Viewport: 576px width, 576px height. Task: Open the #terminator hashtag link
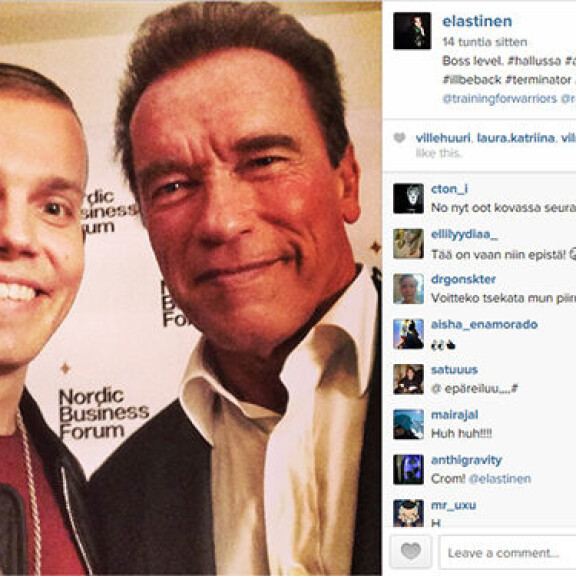pyautogui.click(x=538, y=80)
